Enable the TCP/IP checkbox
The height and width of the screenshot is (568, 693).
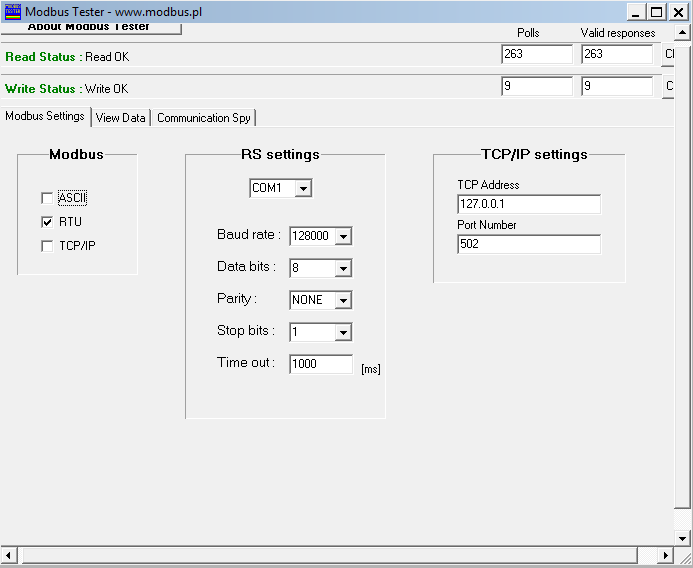point(47,245)
